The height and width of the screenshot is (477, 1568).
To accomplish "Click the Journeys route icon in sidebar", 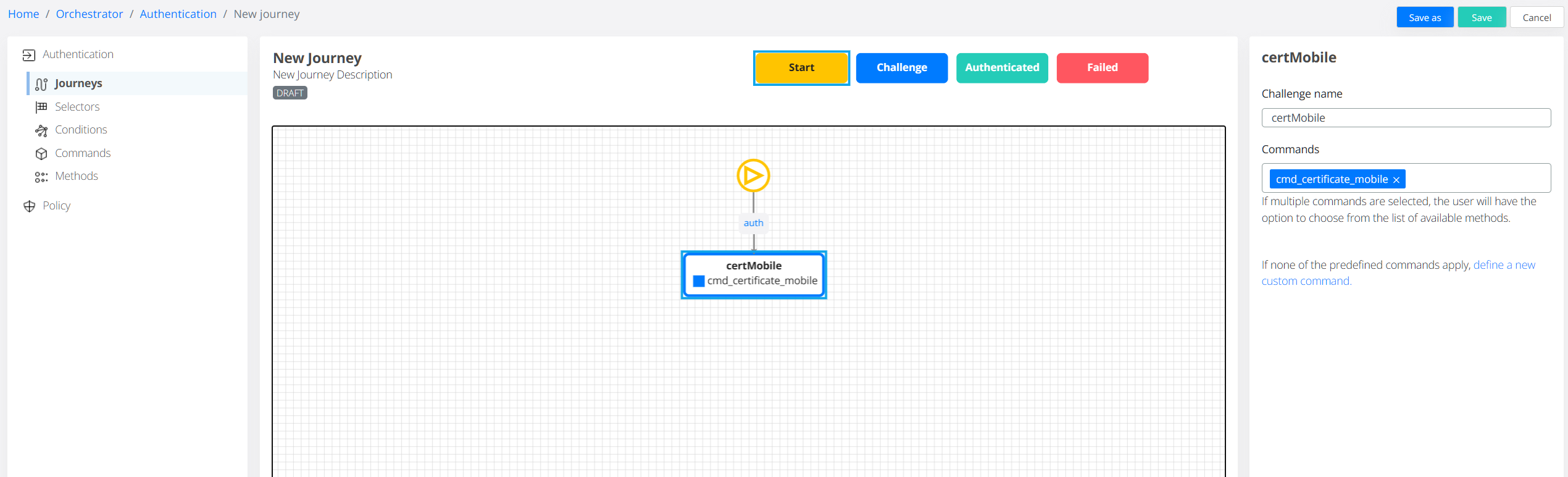I will point(41,84).
